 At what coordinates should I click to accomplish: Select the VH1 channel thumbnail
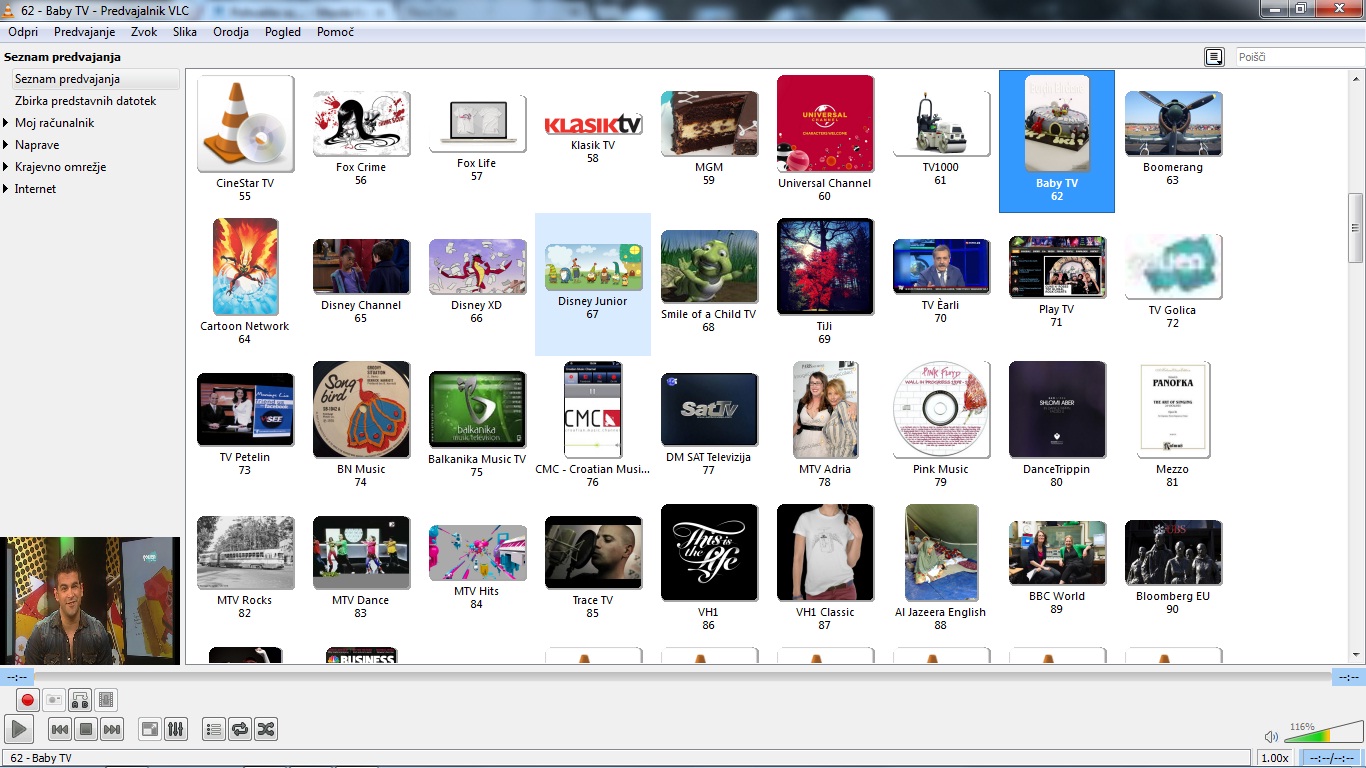click(709, 553)
